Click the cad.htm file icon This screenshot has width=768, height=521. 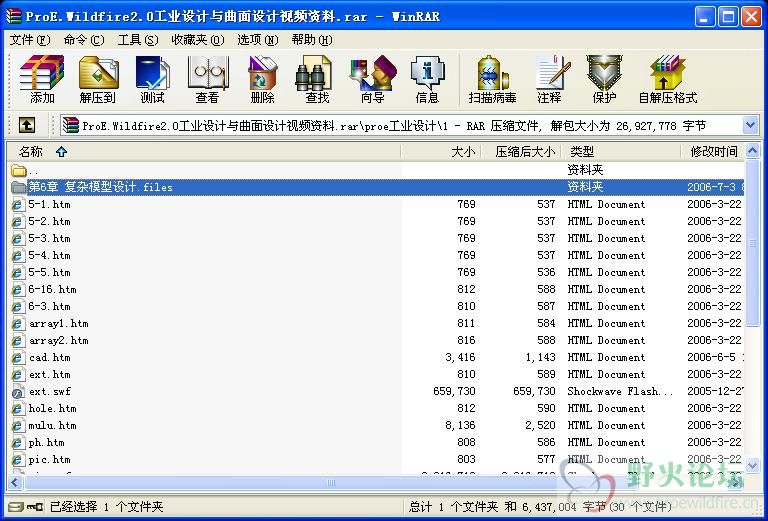(18, 357)
